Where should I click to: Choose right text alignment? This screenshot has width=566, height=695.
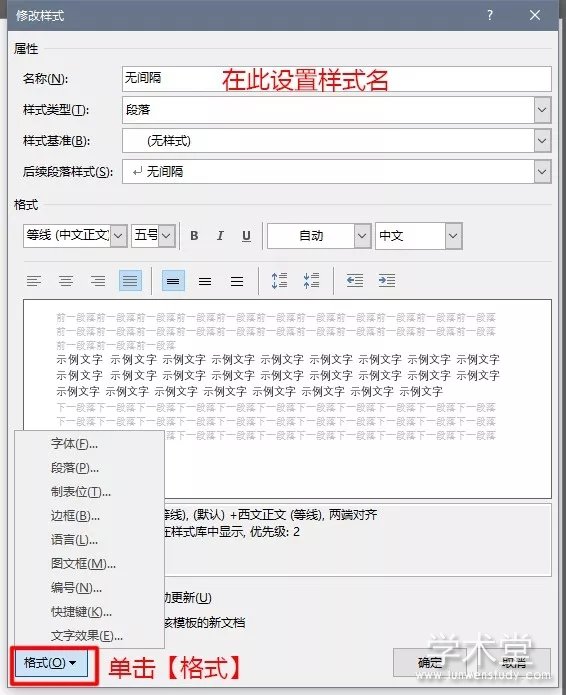[x=98, y=281]
